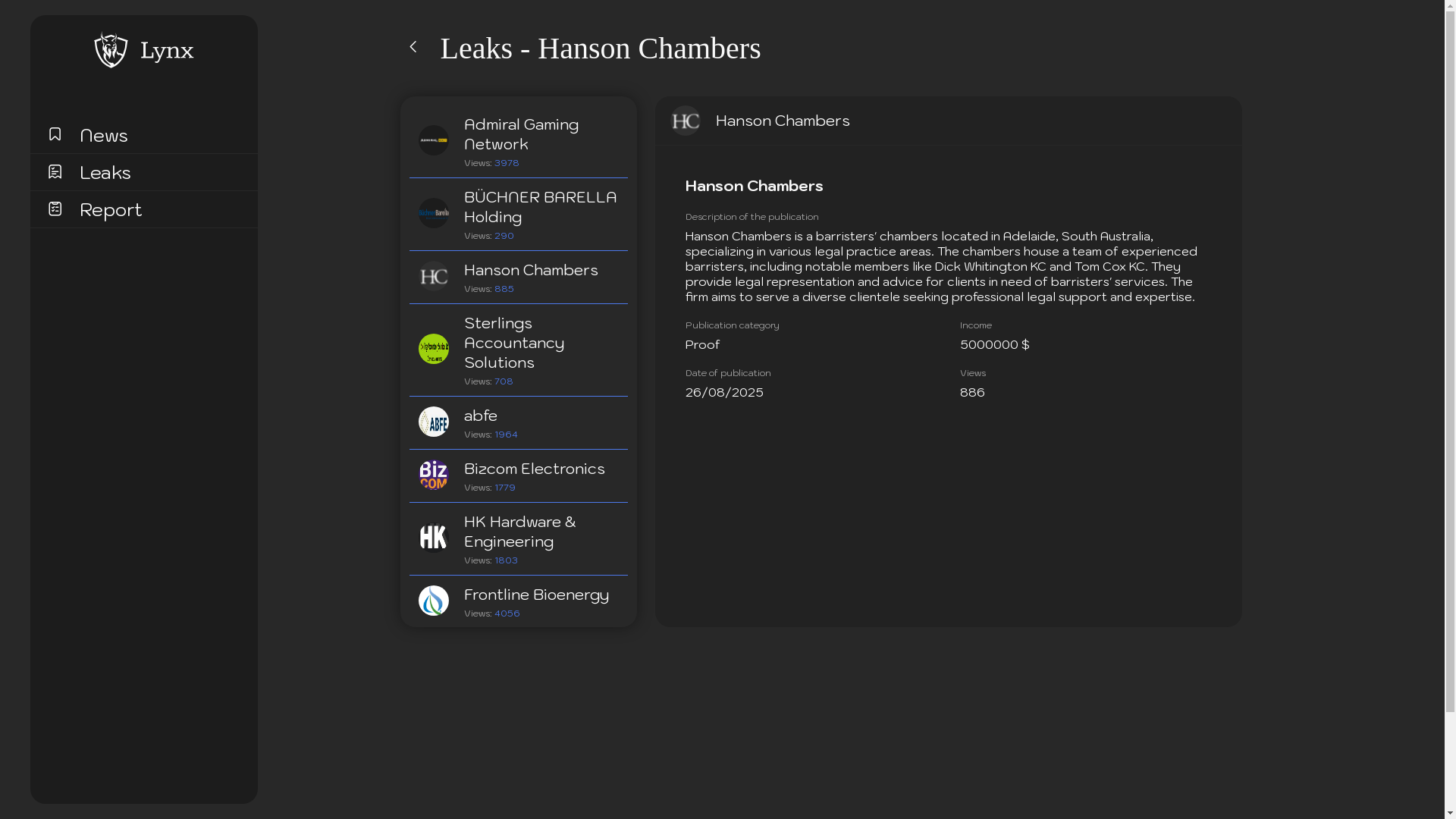Image resolution: width=1456 pixels, height=819 pixels.
Task: Click the Report checklist icon
Action: [55, 209]
